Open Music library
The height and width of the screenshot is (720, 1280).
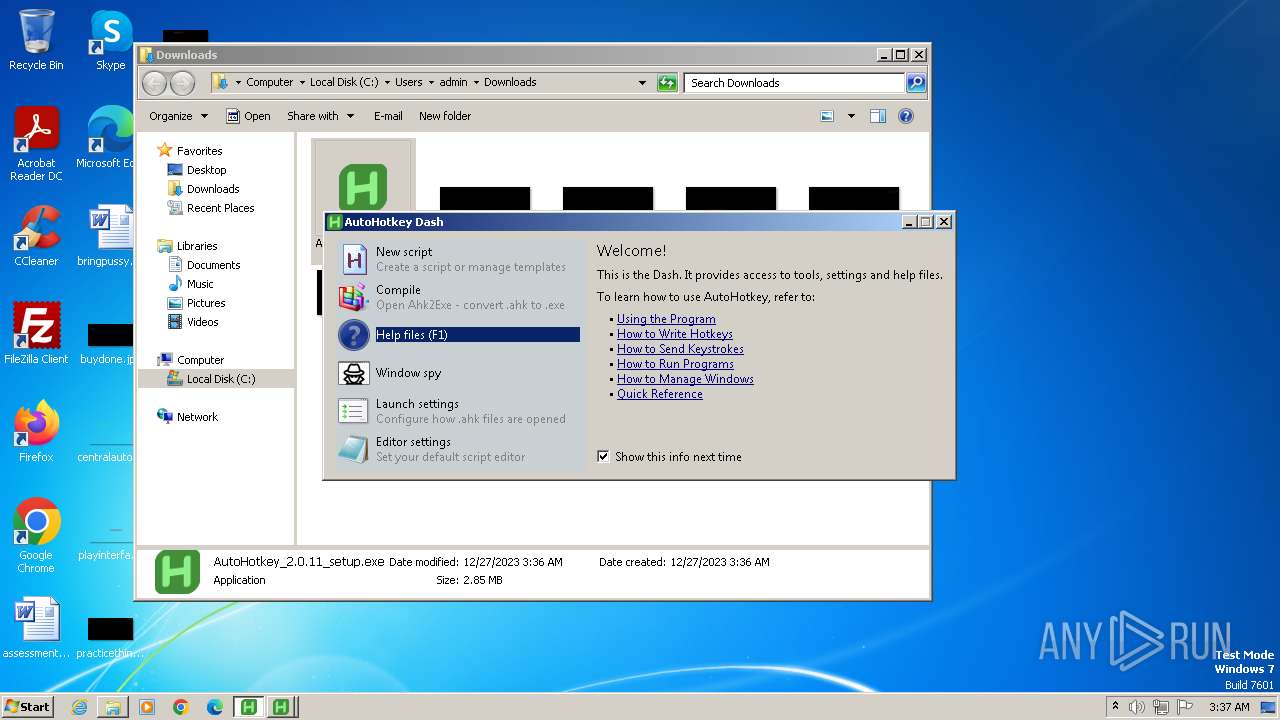click(x=200, y=284)
